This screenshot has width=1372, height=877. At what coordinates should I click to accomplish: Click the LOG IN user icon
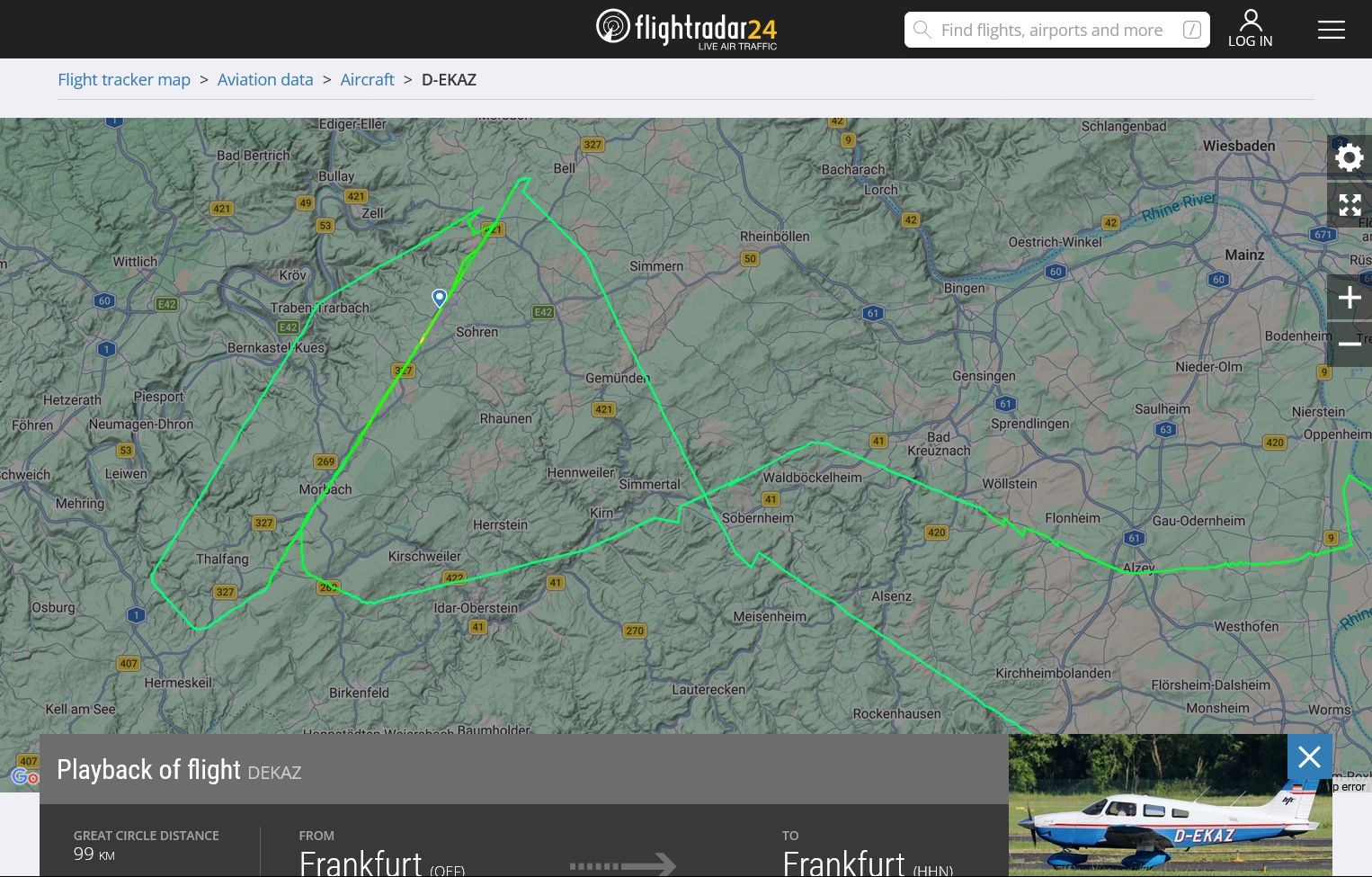(x=1250, y=29)
